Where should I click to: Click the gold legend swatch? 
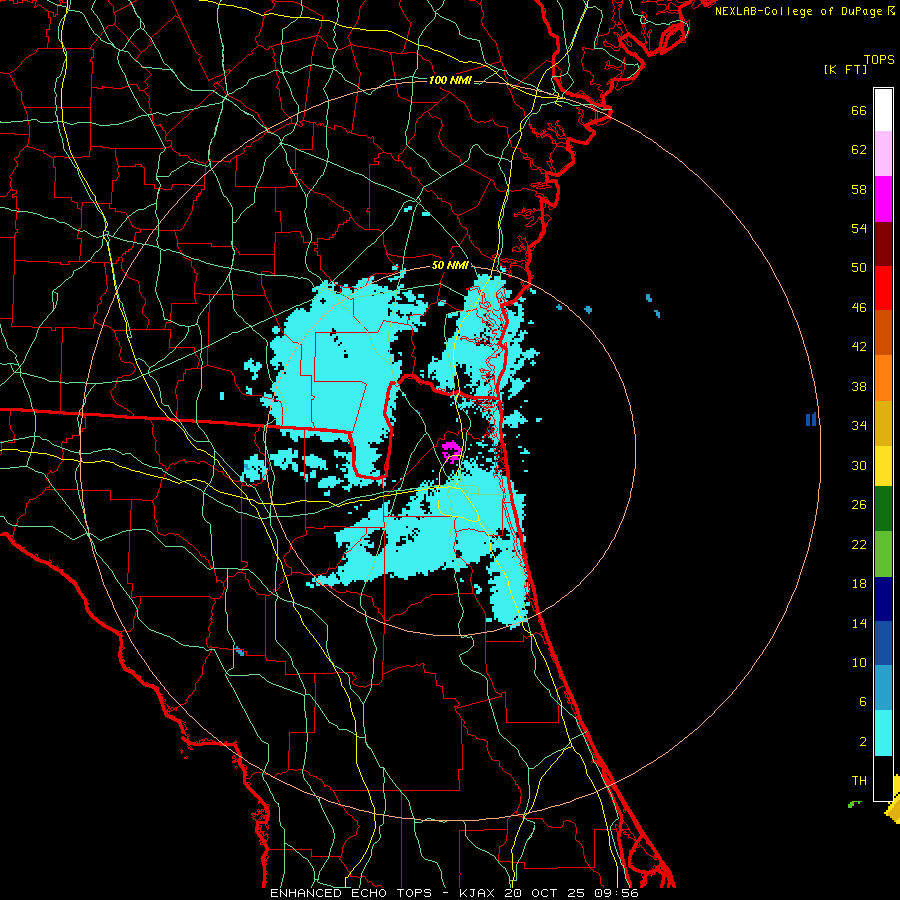coord(883,423)
